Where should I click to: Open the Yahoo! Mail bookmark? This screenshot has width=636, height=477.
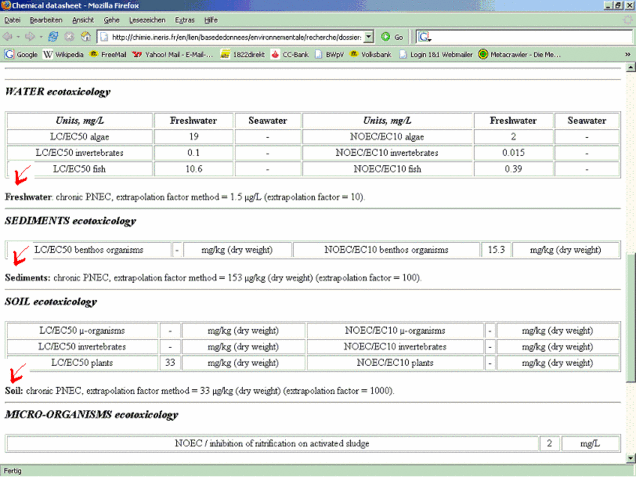tap(173, 54)
